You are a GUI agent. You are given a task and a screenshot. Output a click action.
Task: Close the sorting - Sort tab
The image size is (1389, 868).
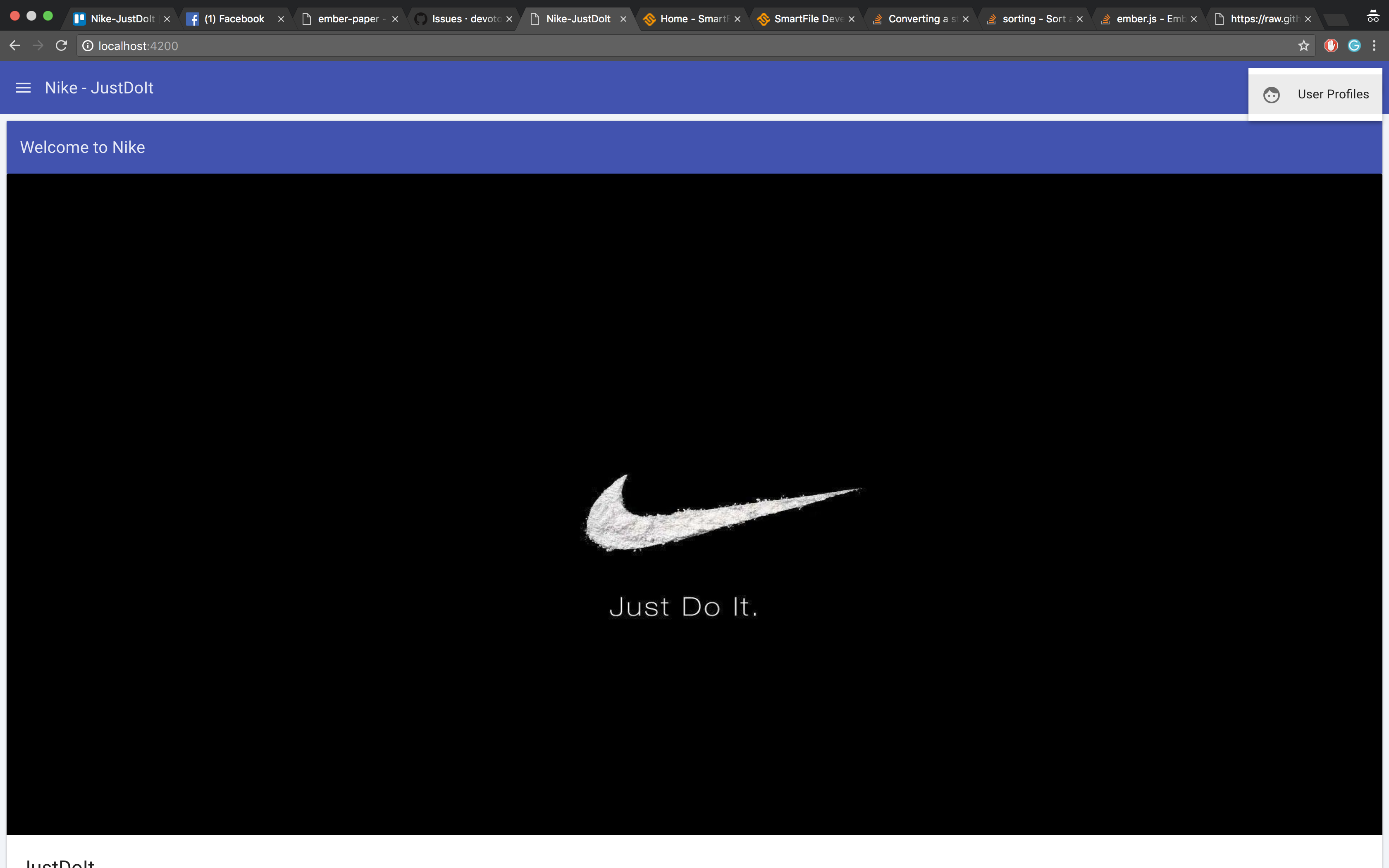pos(1080,19)
